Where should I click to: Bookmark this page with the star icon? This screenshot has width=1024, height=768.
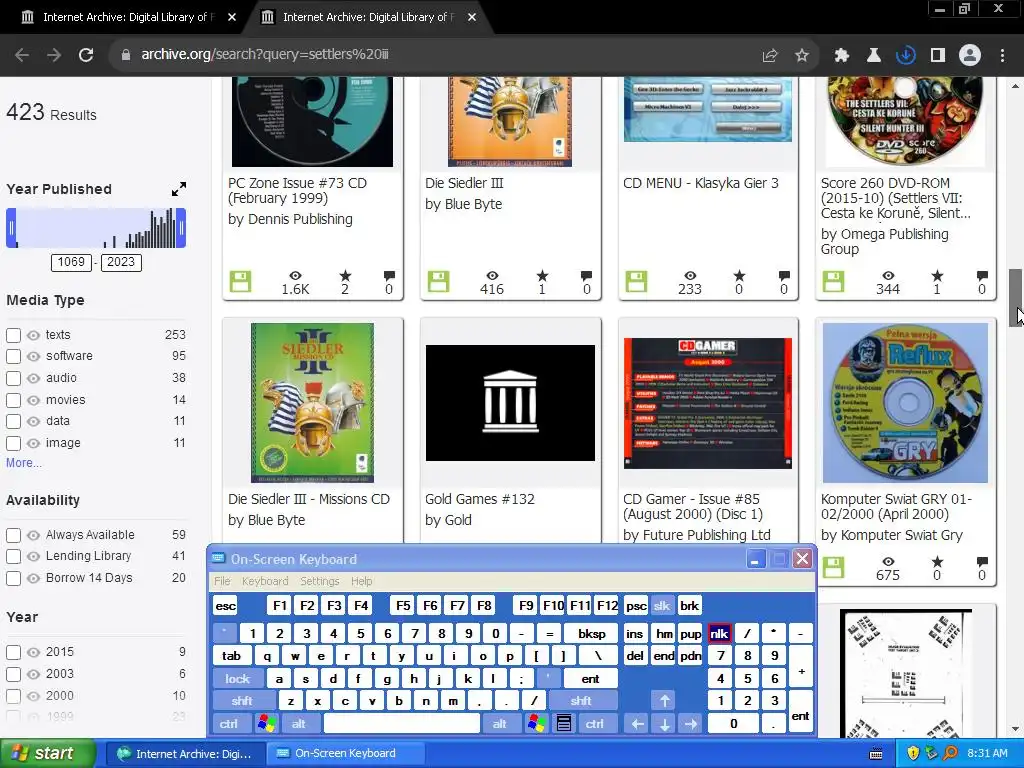tap(802, 56)
